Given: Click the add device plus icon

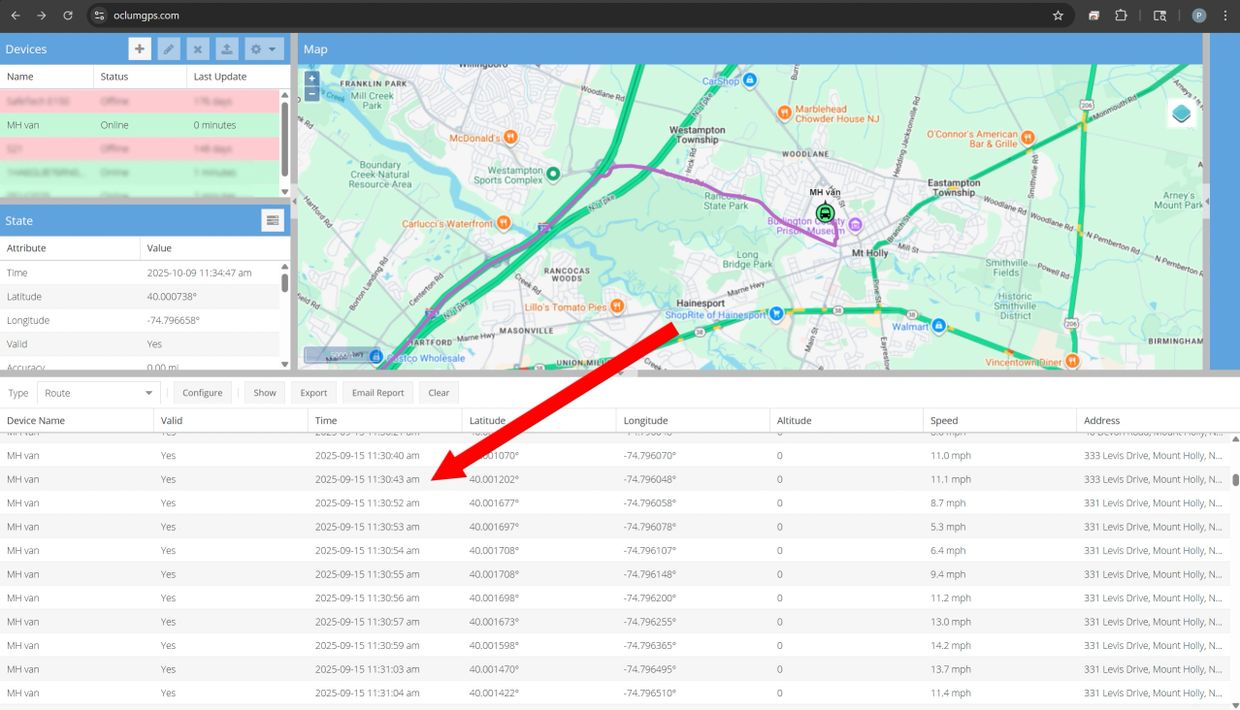Looking at the screenshot, I should click(x=140, y=49).
